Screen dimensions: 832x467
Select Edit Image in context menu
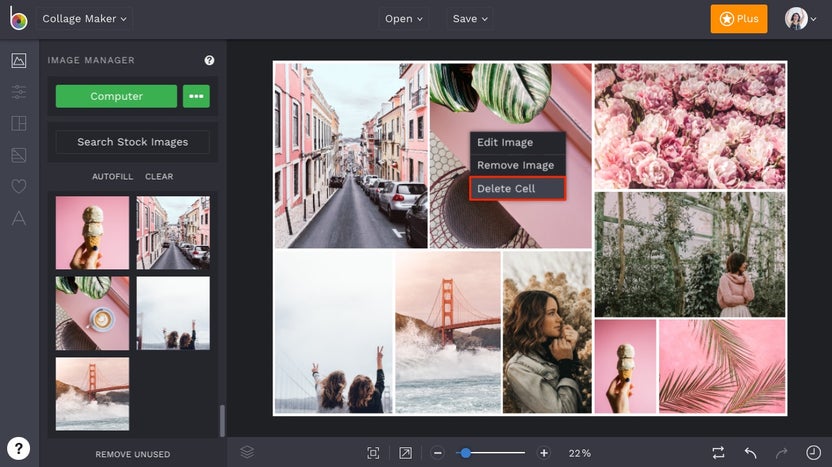coord(505,143)
